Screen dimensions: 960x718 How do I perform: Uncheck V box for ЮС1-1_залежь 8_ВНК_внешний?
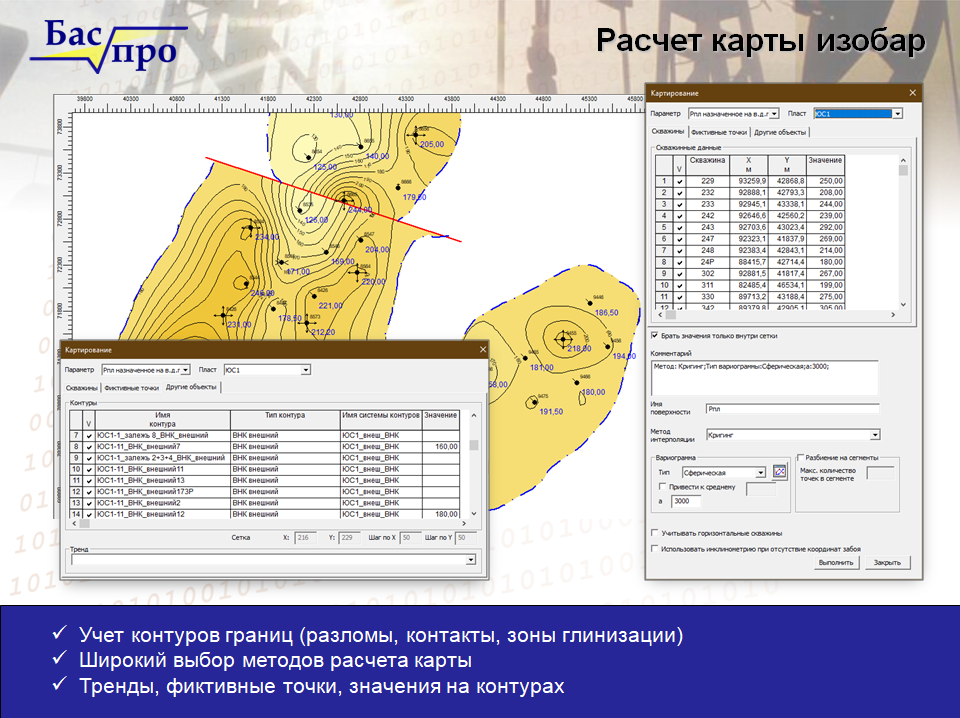pyautogui.click(x=89, y=436)
